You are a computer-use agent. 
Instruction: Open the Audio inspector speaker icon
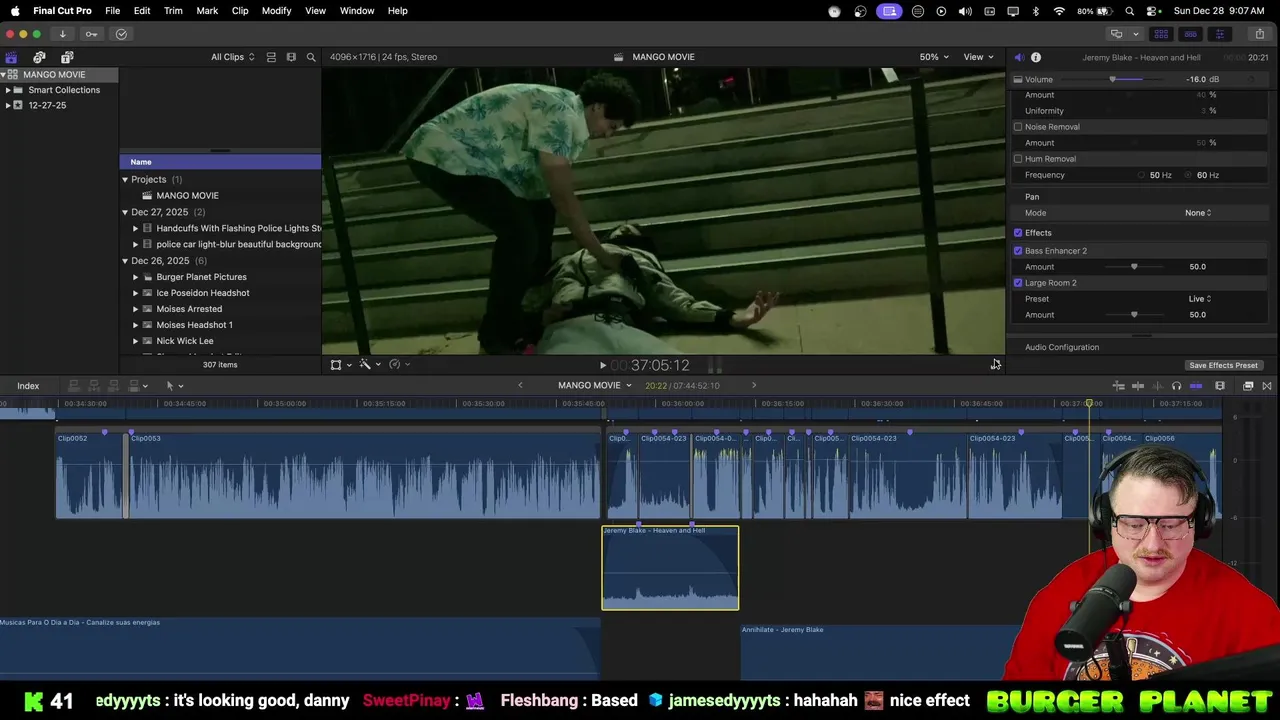point(1018,57)
